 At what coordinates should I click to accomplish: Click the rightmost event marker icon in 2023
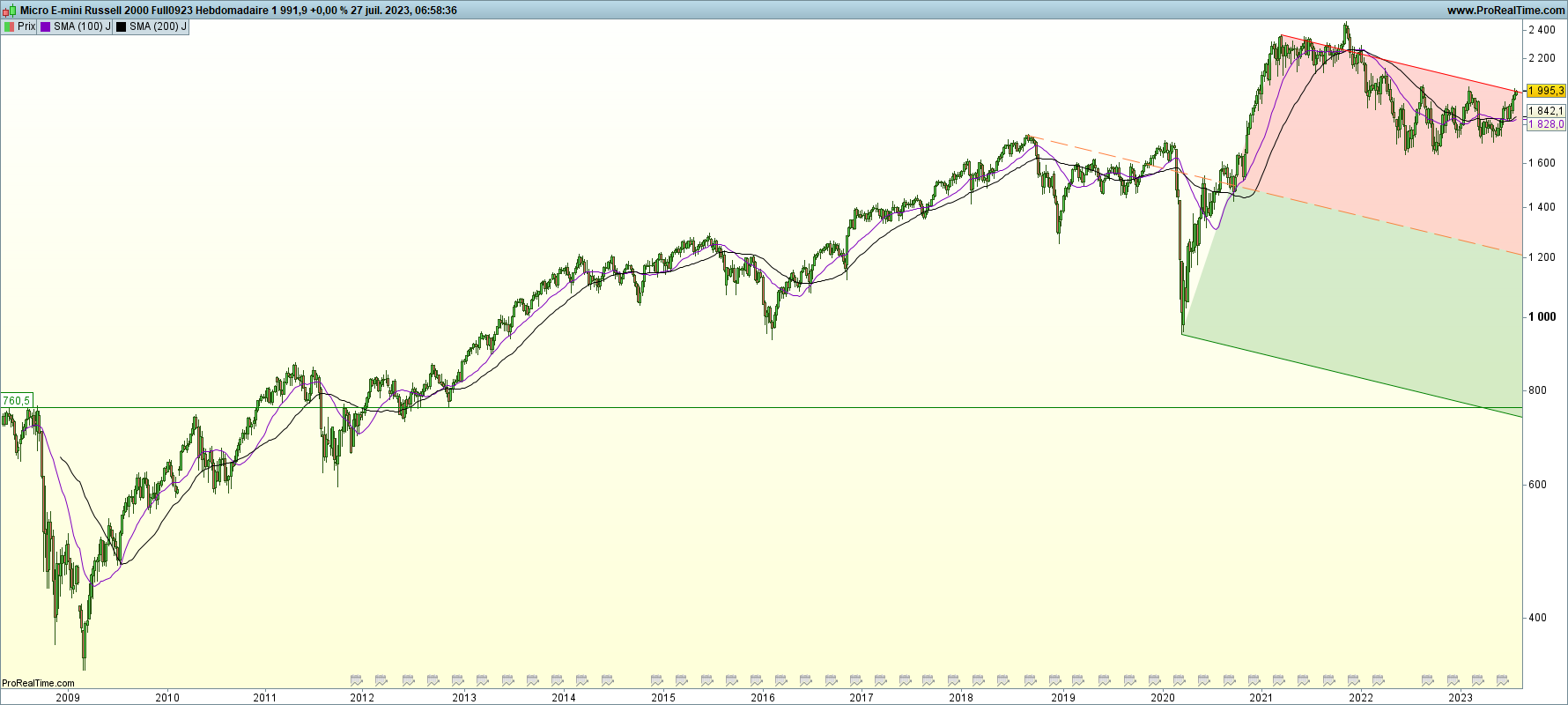(1502, 680)
